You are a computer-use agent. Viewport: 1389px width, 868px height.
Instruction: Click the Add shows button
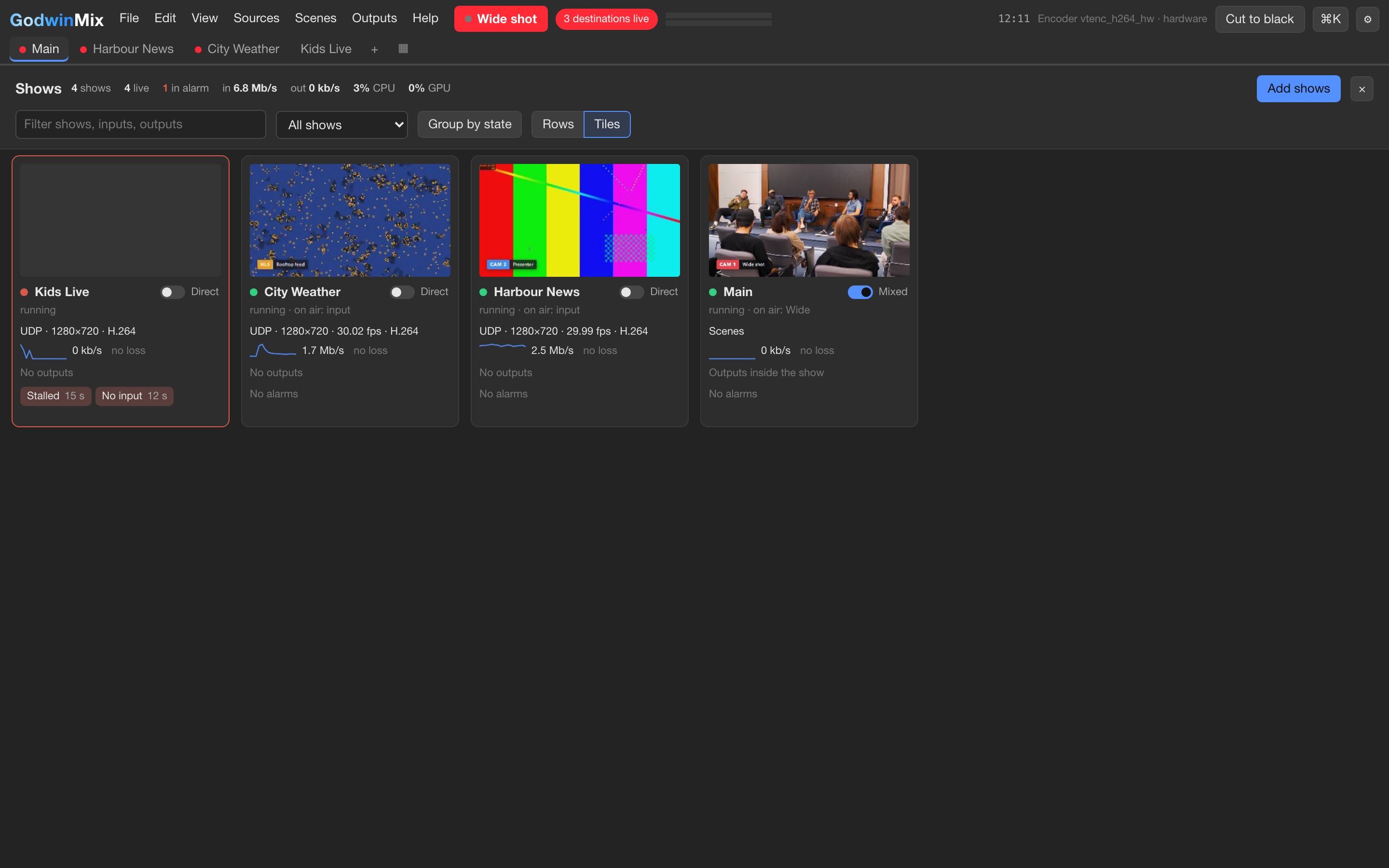(1298, 88)
